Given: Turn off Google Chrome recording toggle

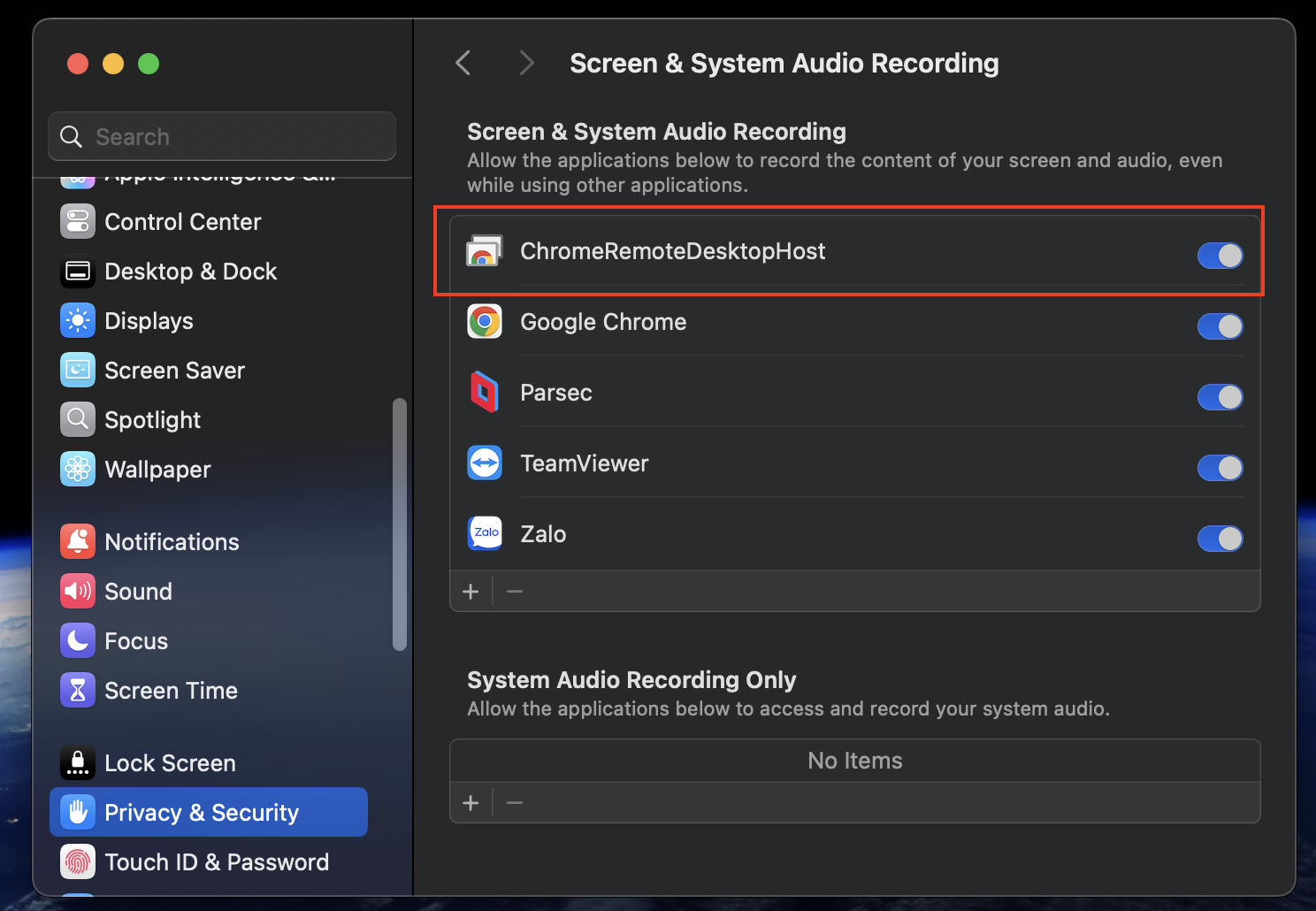Looking at the screenshot, I should (1220, 326).
